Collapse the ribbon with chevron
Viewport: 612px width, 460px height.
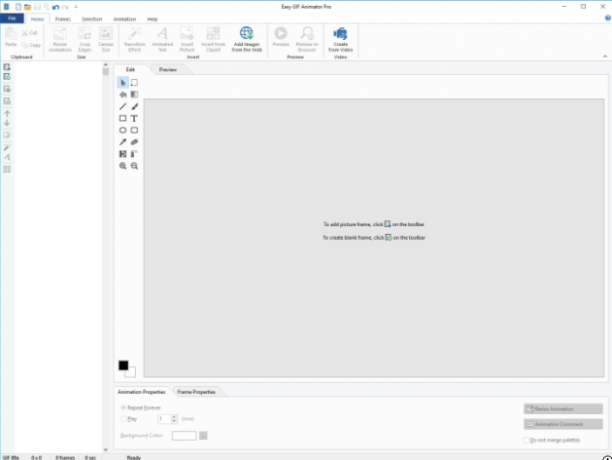[x=605, y=57]
